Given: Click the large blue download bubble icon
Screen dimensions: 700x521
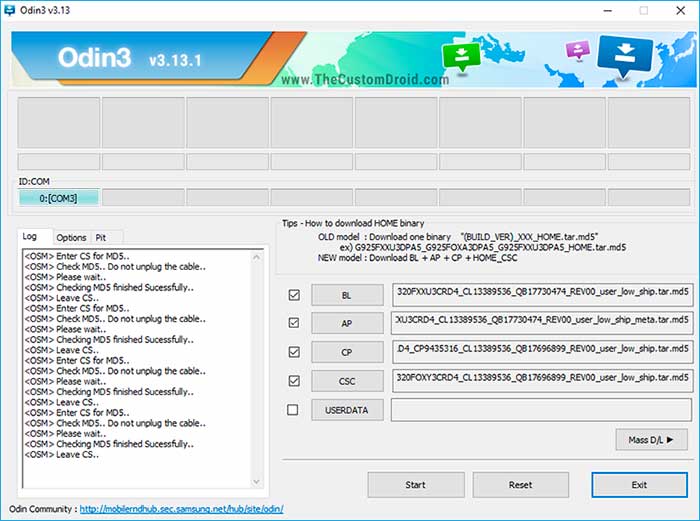Looking at the screenshot, I should (x=625, y=54).
